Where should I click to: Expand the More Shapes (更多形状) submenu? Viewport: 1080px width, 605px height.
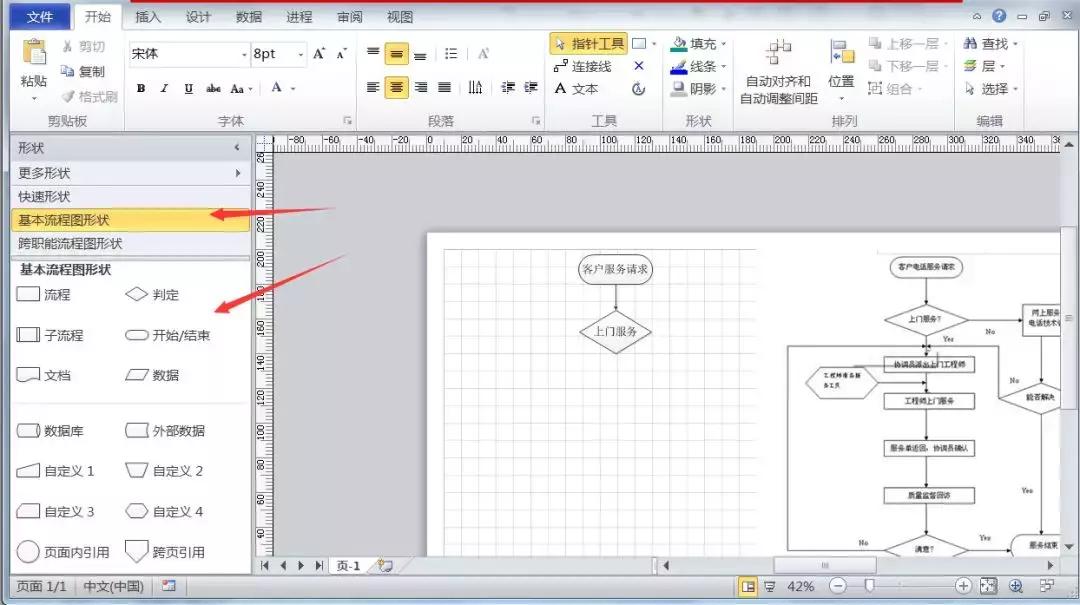point(237,173)
